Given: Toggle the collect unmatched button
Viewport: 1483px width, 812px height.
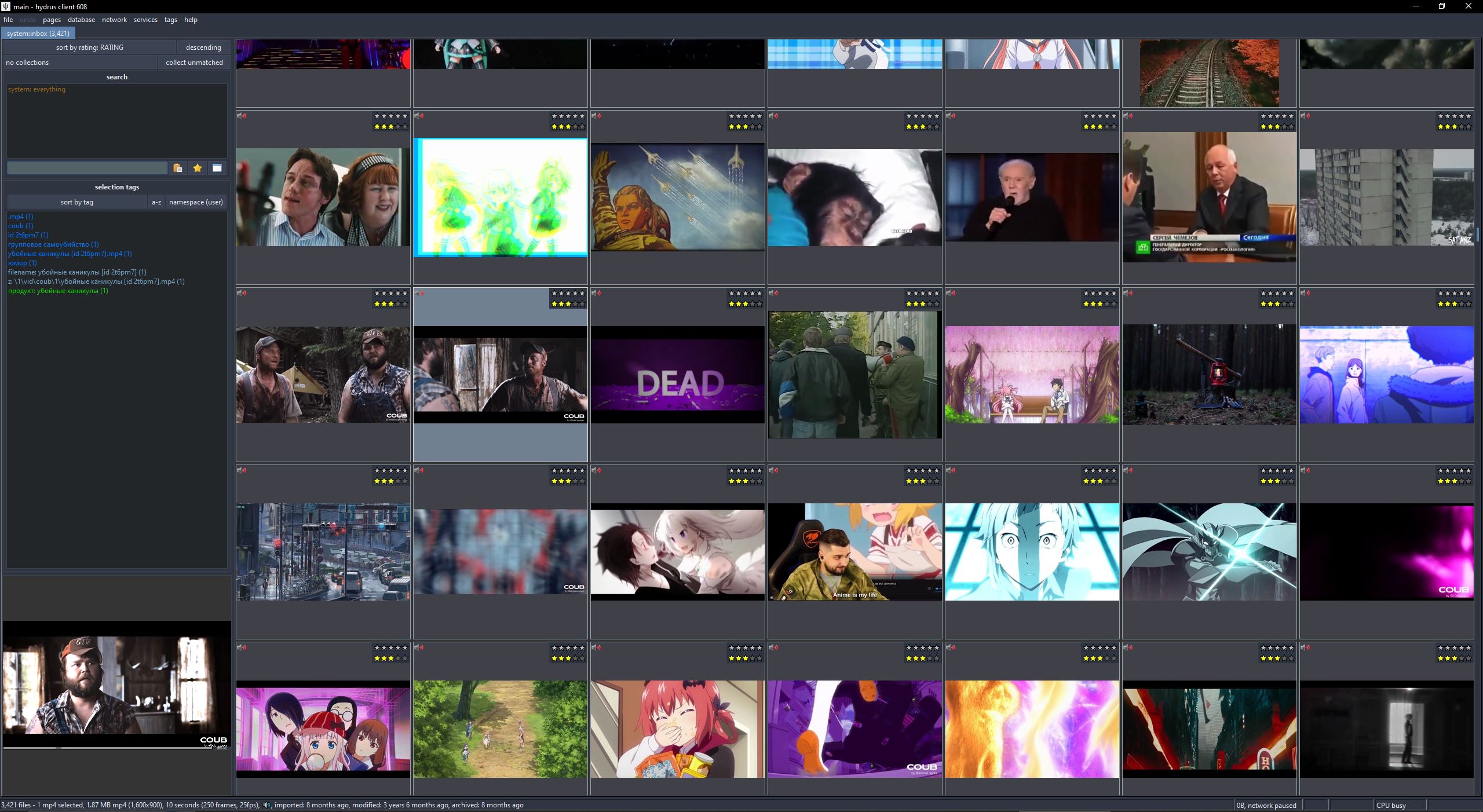Looking at the screenshot, I should (x=194, y=63).
